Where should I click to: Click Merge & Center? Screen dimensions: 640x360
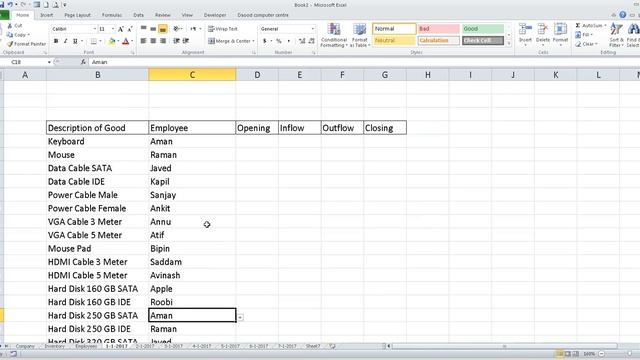(x=229, y=41)
